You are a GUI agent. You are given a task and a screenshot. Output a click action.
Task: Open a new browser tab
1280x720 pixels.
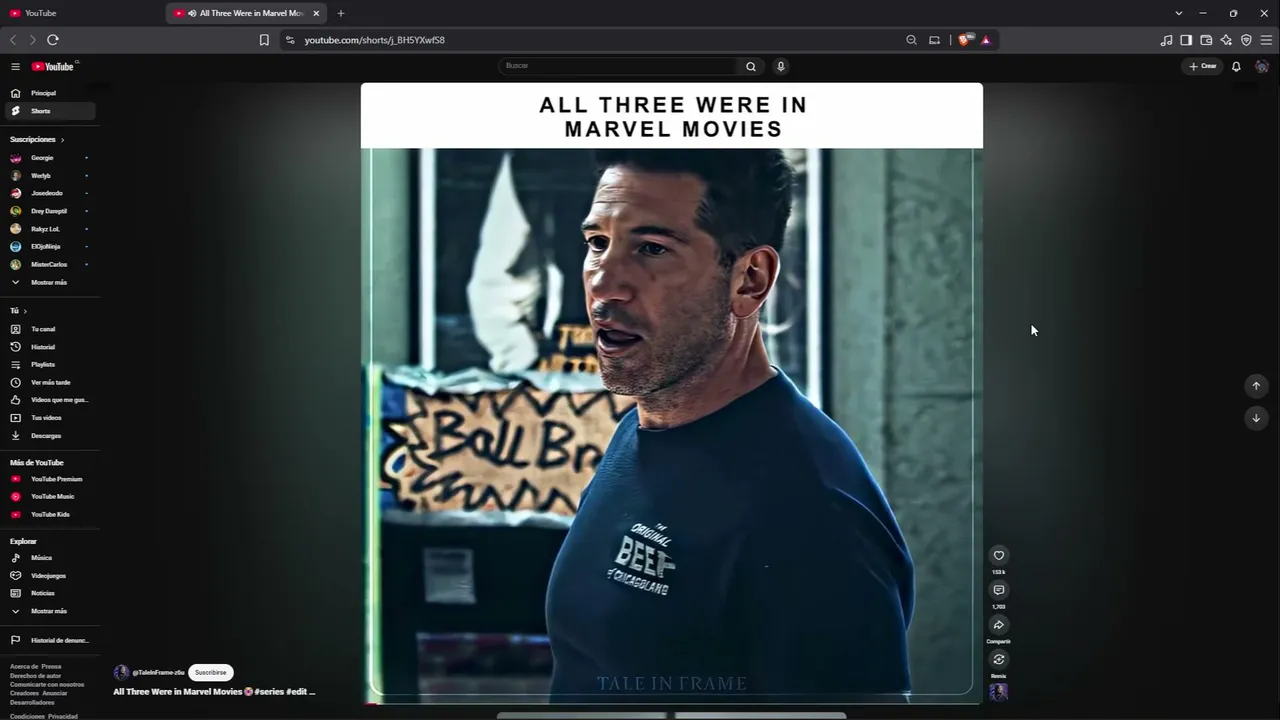pyautogui.click(x=341, y=13)
